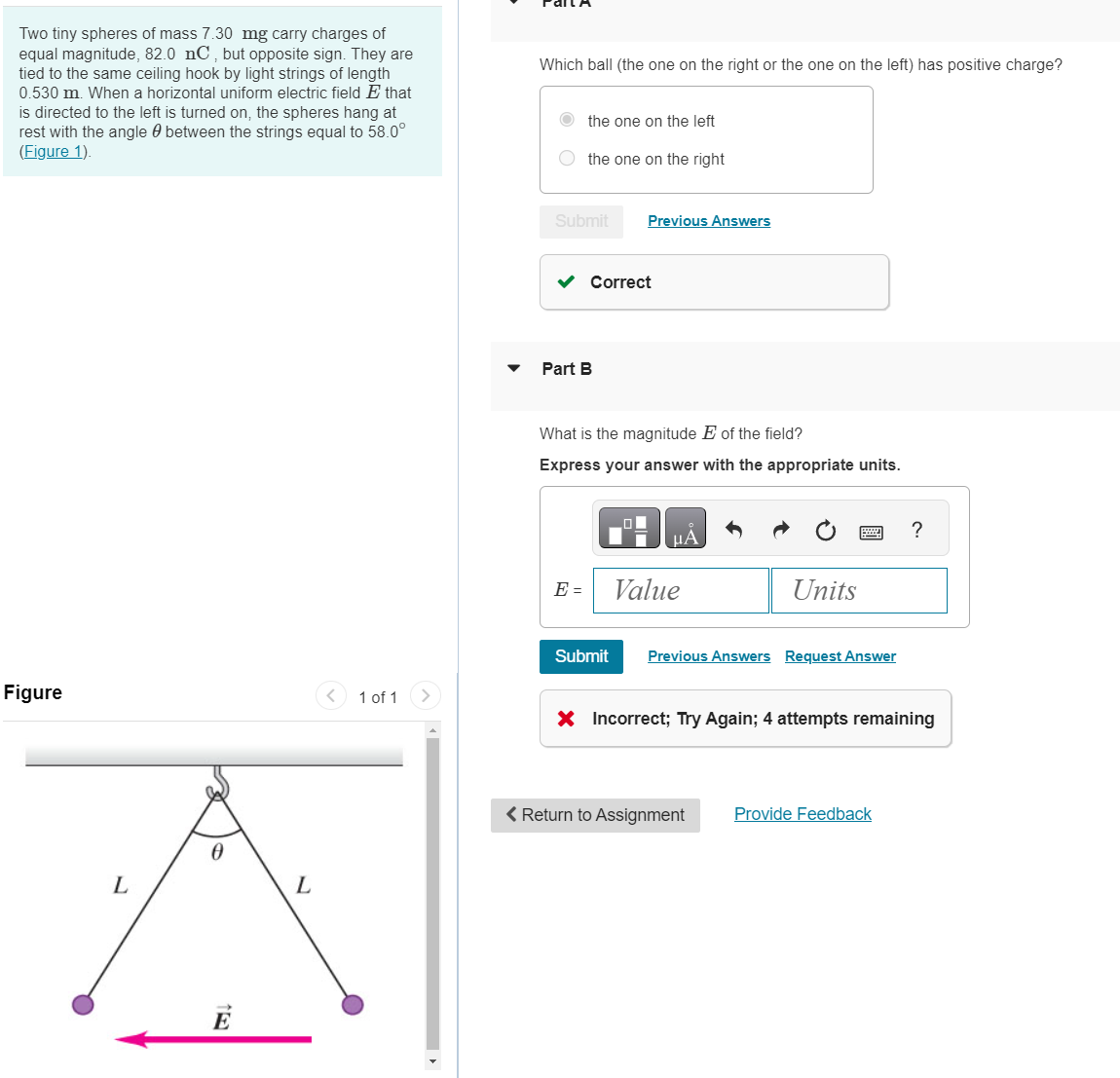Click Return to Assignment button
Viewport: 1120px width, 1078px height.
[595, 815]
